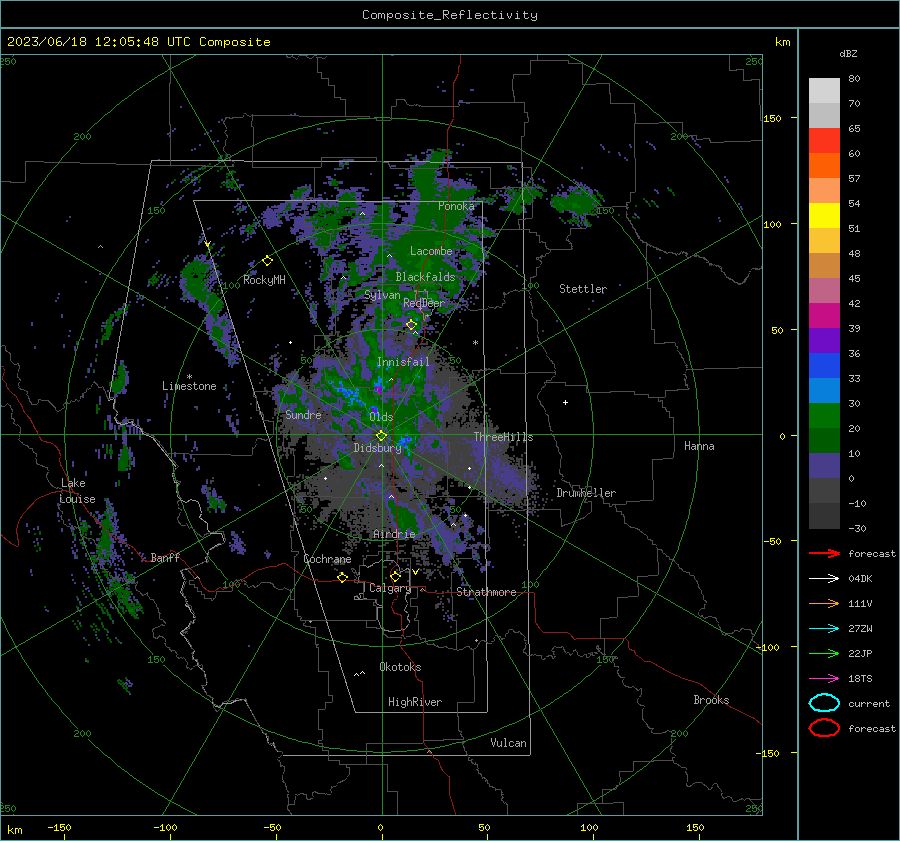Click the Blackfalds label
This screenshot has width=900, height=841.
[425, 277]
